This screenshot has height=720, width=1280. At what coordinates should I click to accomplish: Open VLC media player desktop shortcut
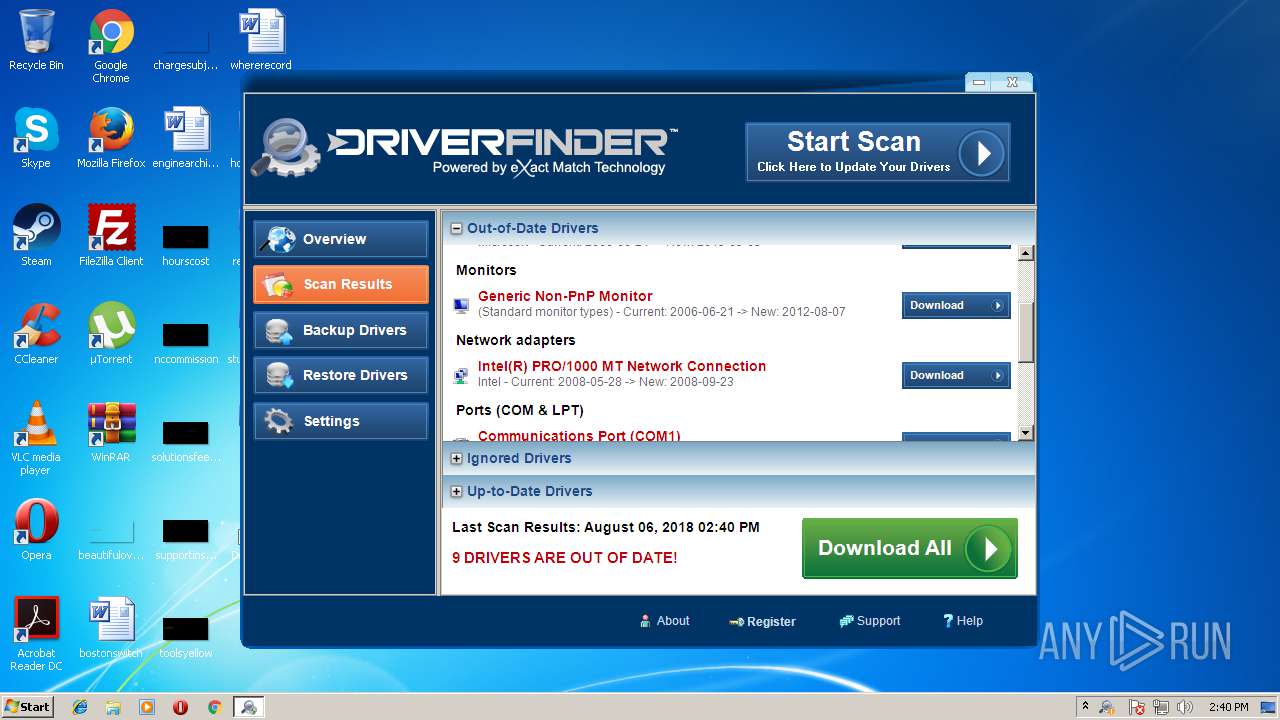tap(36, 438)
